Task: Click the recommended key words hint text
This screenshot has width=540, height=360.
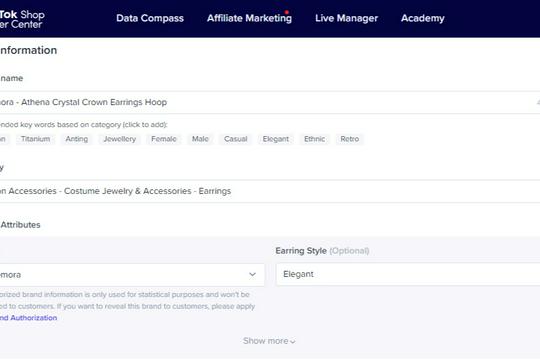Action: tap(84, 125)
